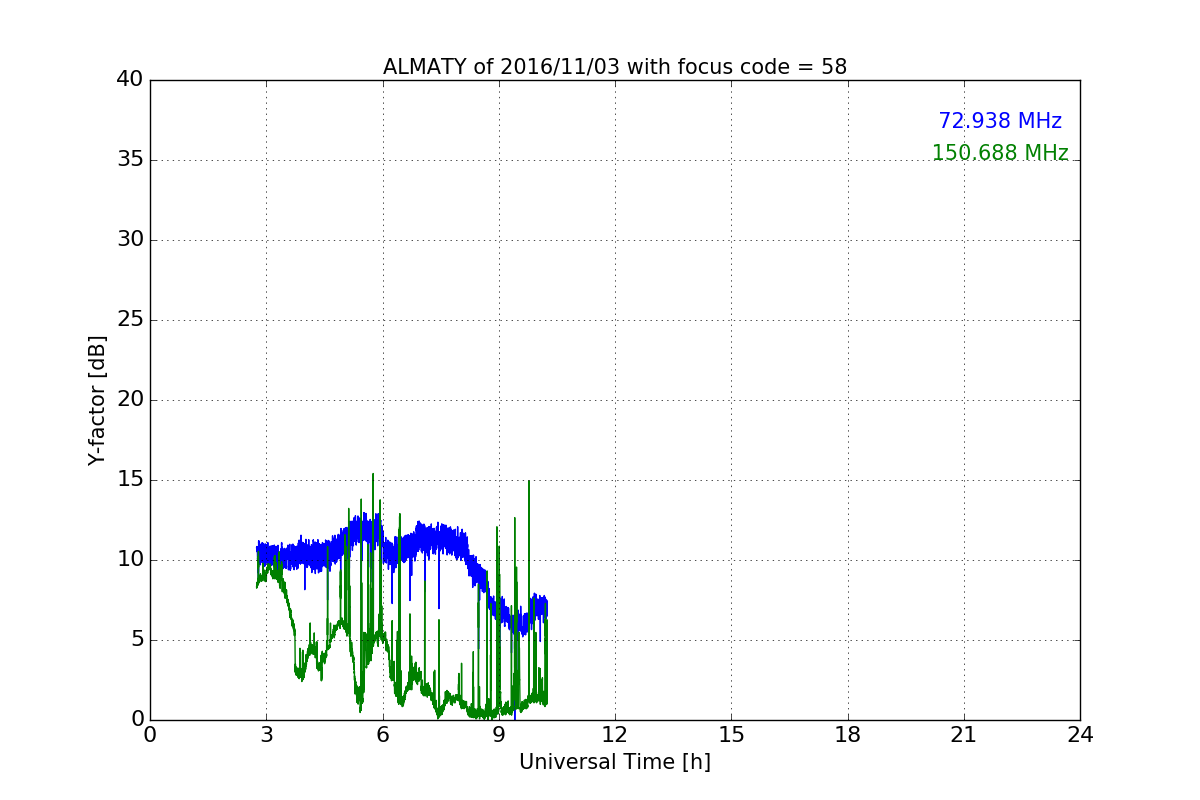
Task: Click the y-axis tick label '40'
Action: 131,79
